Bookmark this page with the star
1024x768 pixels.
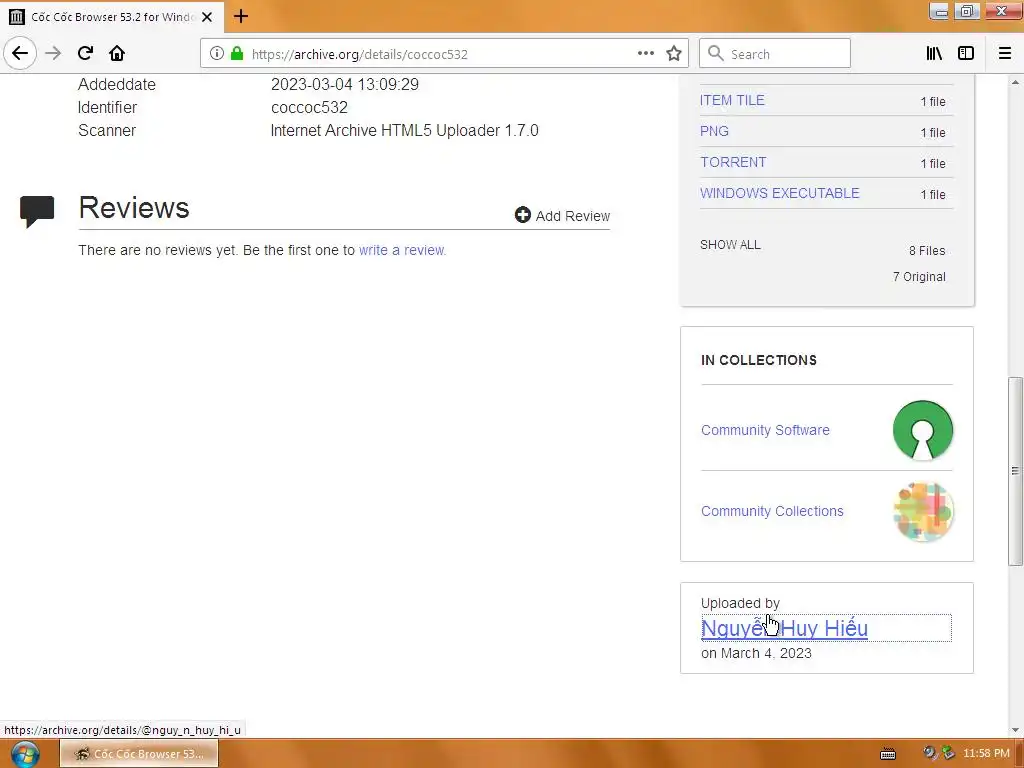click(x=674, y=54)
